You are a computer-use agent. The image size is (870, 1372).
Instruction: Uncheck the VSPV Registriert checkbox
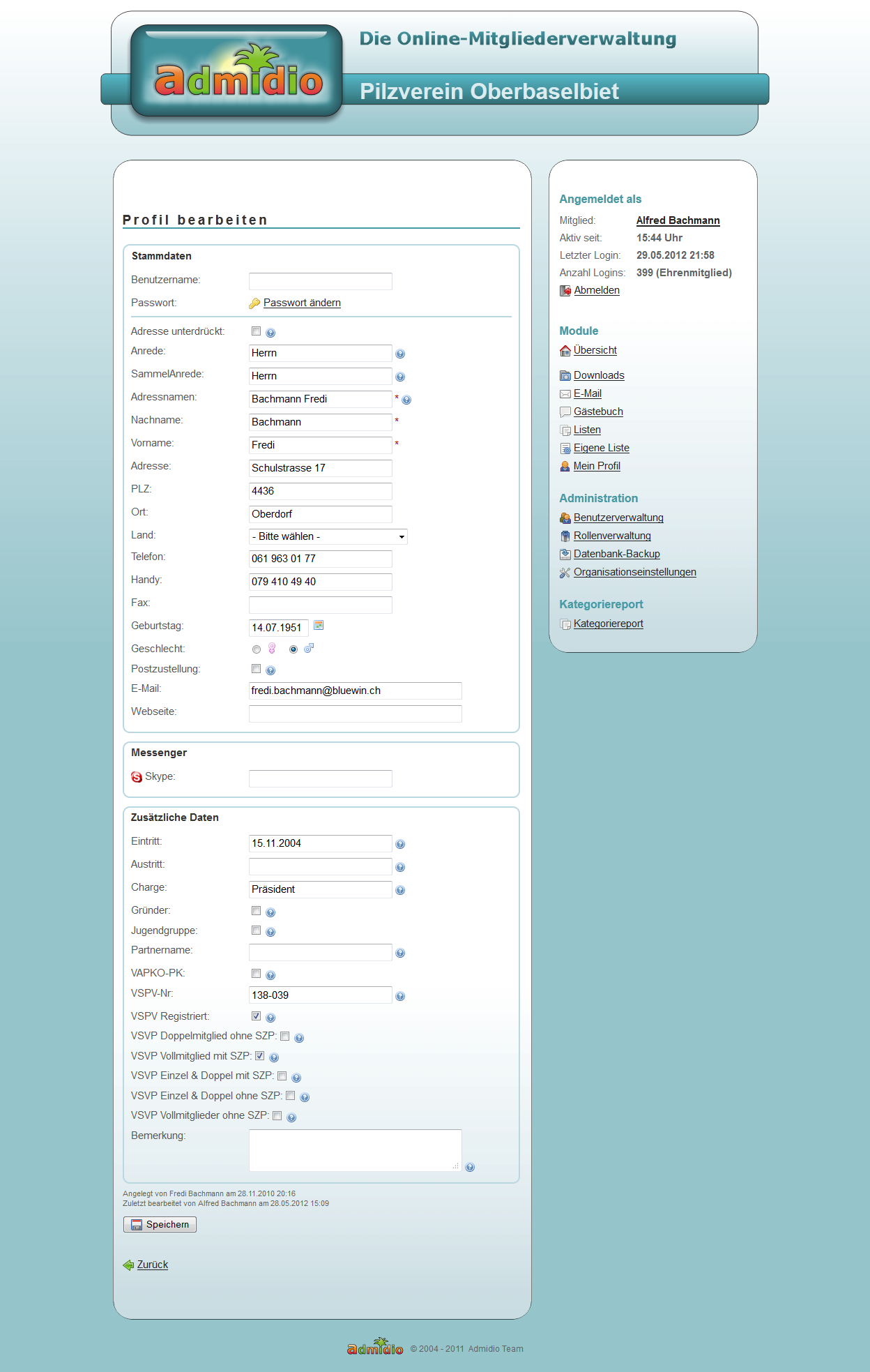pos(256,1016)
